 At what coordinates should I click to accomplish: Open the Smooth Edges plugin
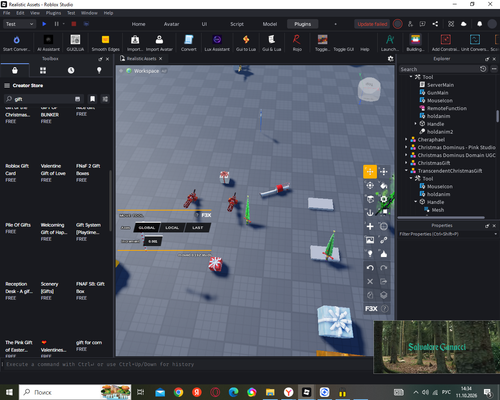105,43
